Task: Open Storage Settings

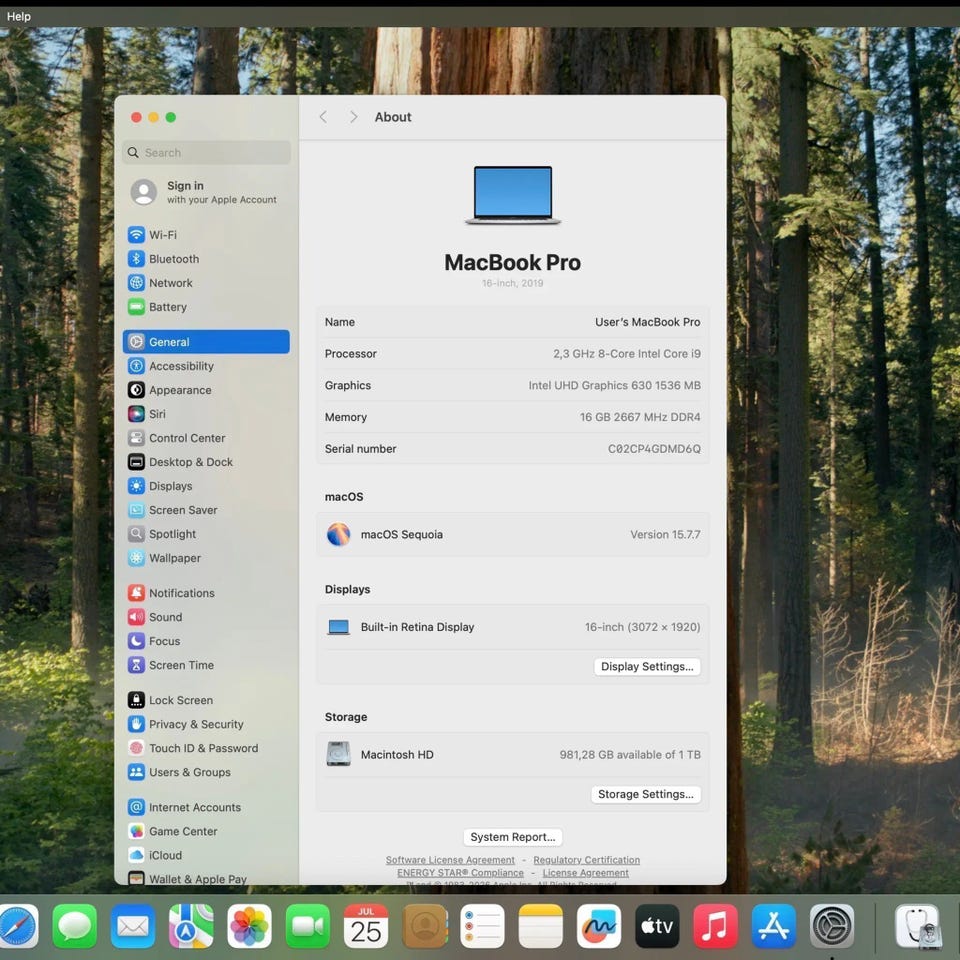Action: [x=646, y=794]
